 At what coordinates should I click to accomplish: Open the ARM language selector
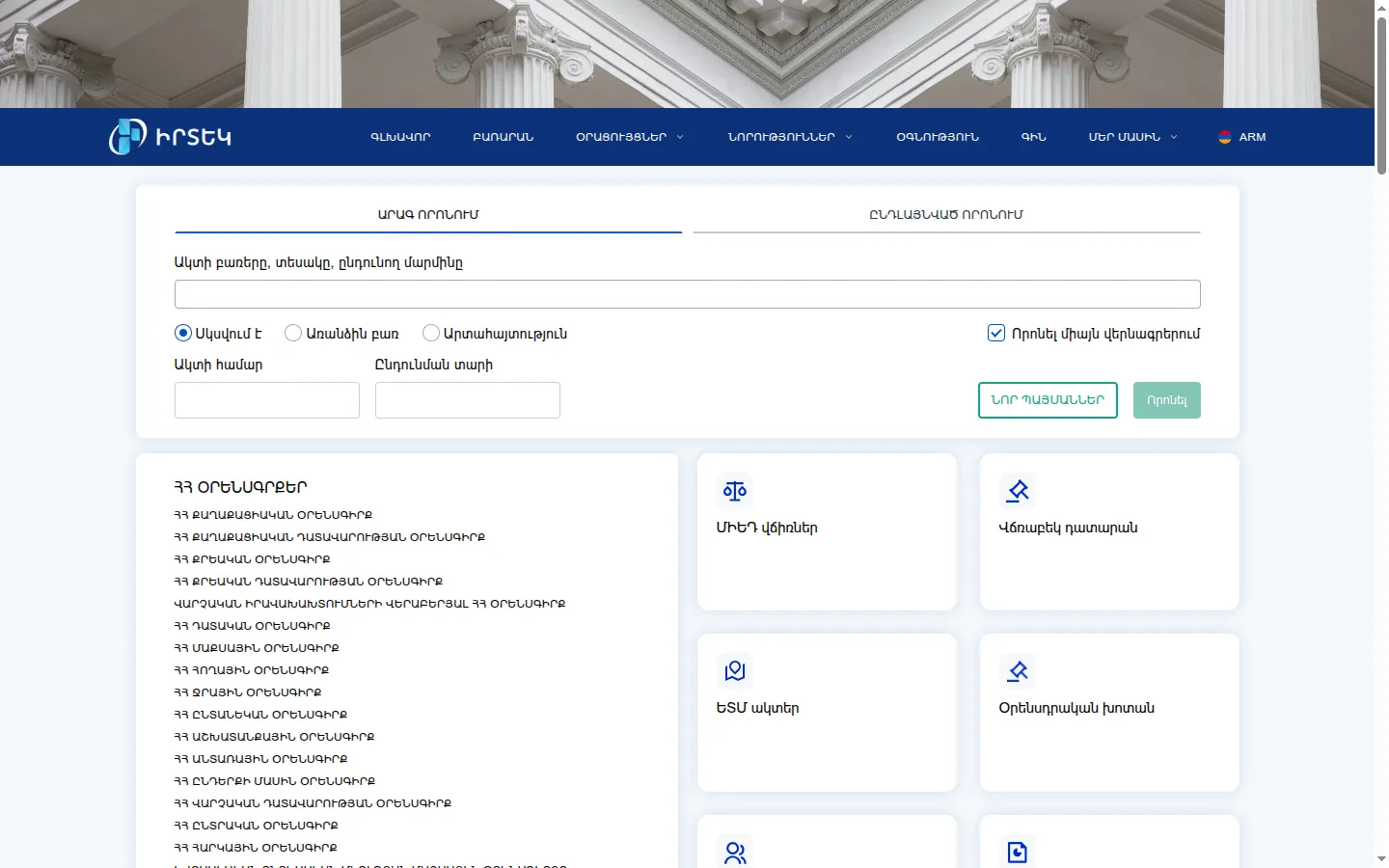(1242, 137)
